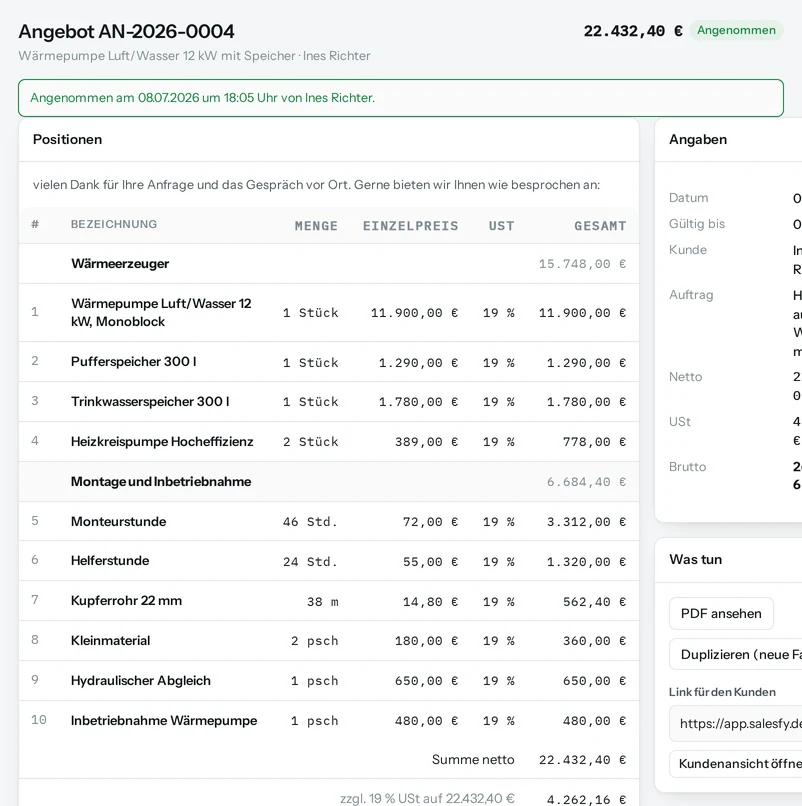Select the Kupferrohr 22 mm position

(329, 601)
